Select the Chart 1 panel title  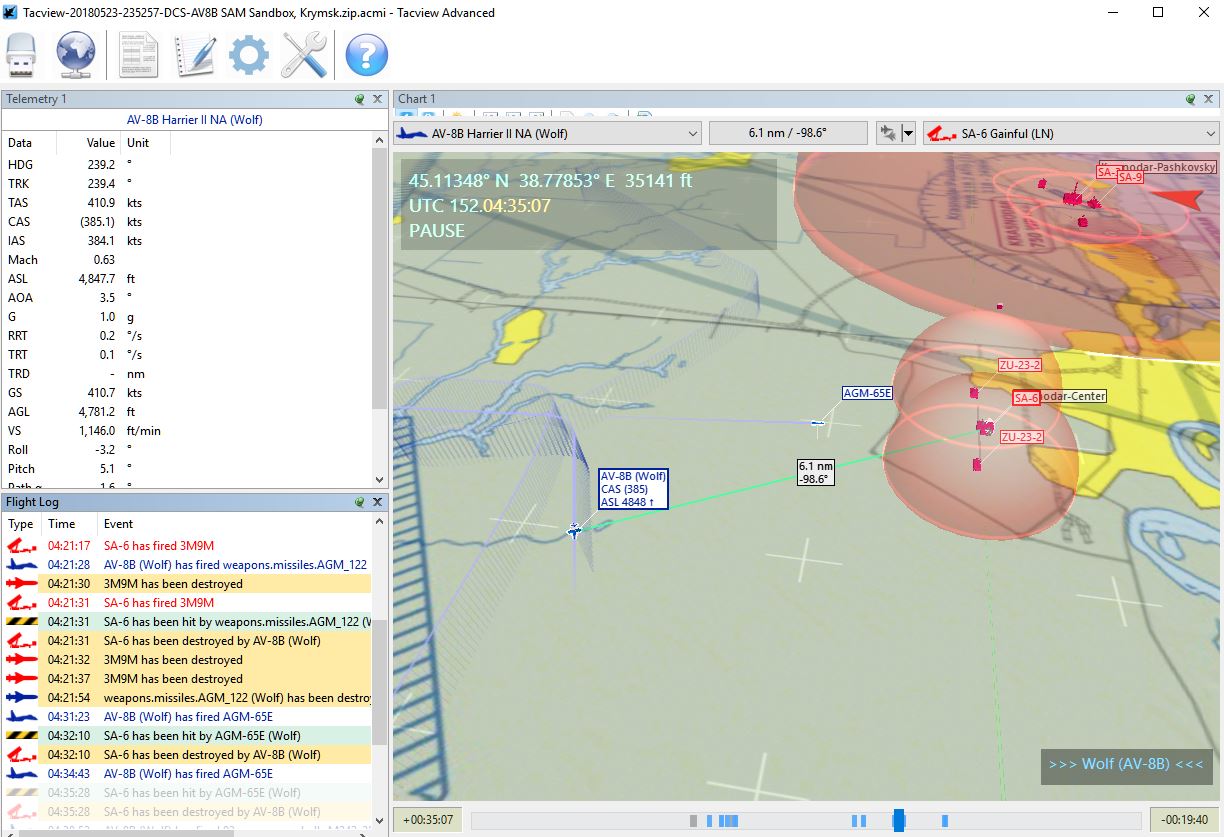(x=417, y=99)
